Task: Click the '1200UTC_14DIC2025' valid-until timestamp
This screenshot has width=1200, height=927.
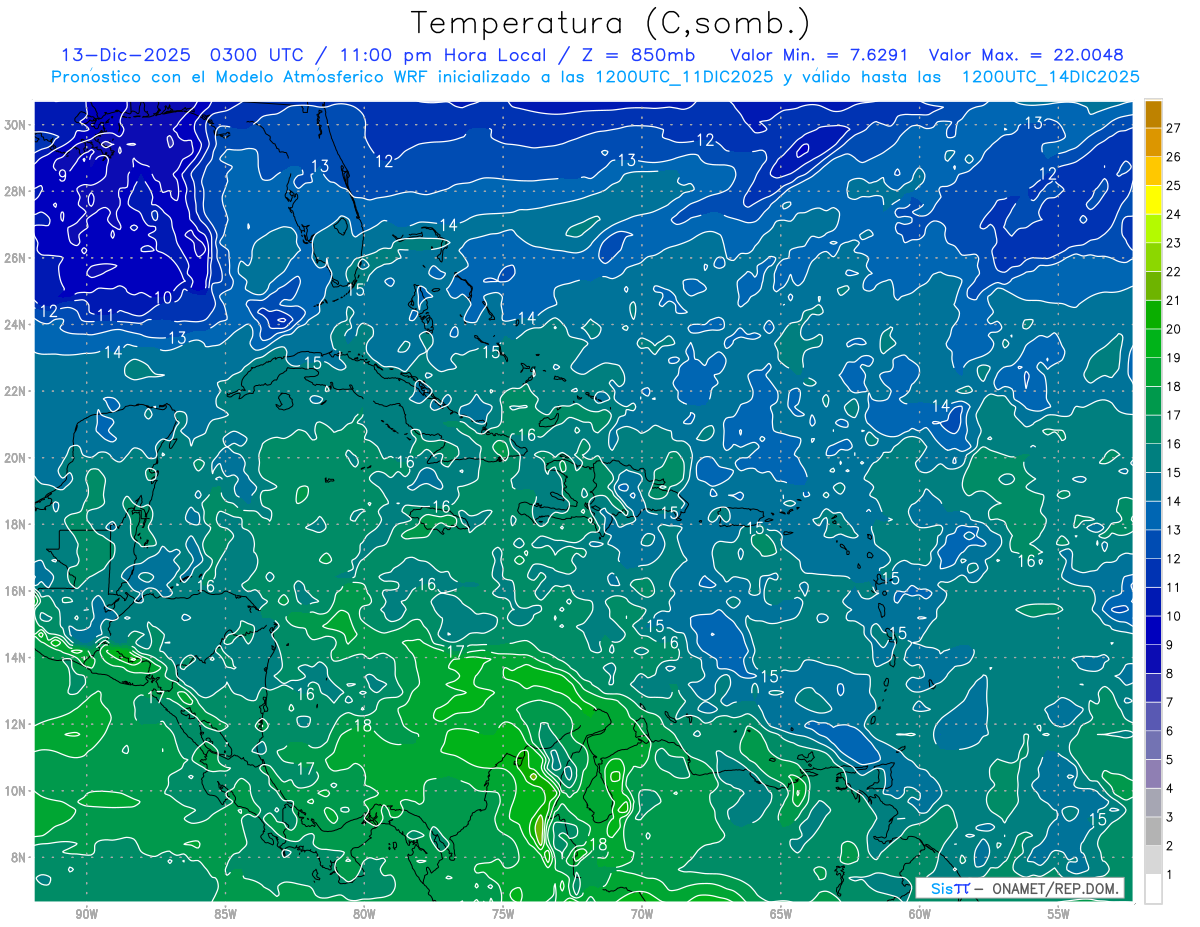Action: pos(1050,77)
